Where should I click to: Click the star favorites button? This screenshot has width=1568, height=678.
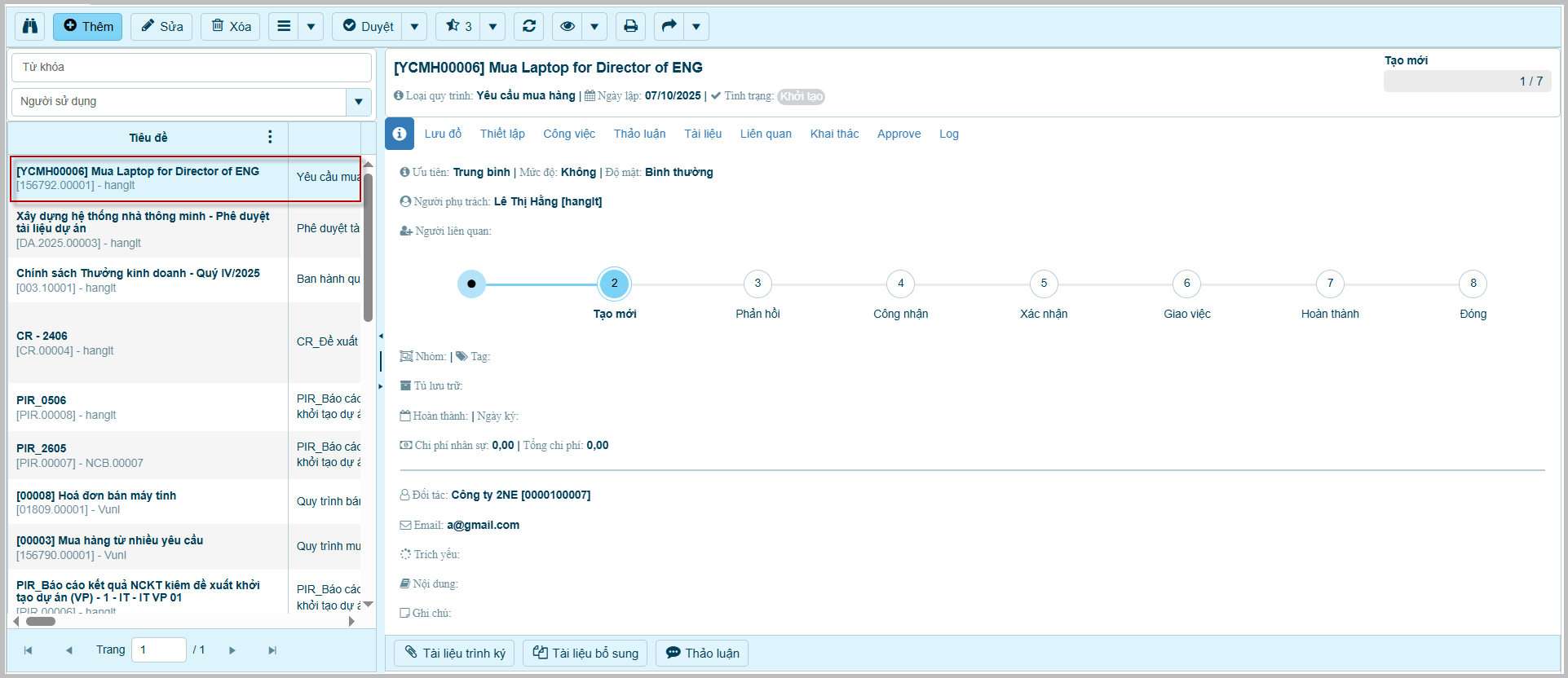click(458, 26)
